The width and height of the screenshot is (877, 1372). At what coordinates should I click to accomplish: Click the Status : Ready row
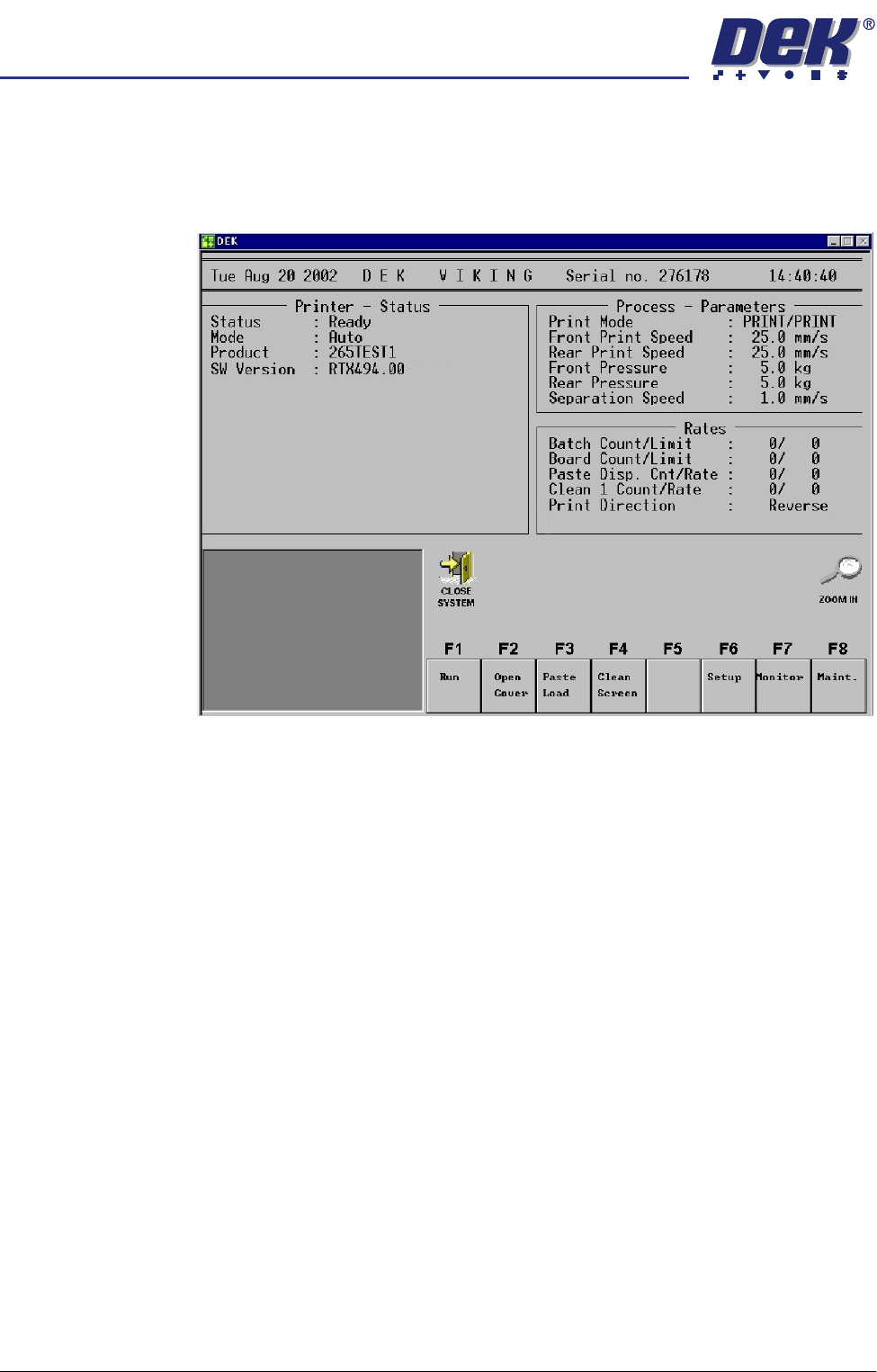pyautogui.click(x=291, y=322)
